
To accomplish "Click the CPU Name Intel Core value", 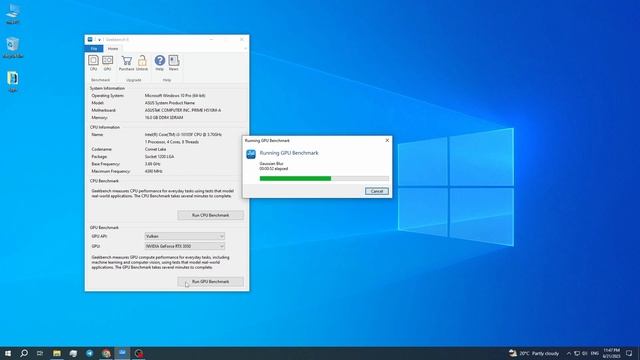I will pyautogui.click(x=183, y=134).
